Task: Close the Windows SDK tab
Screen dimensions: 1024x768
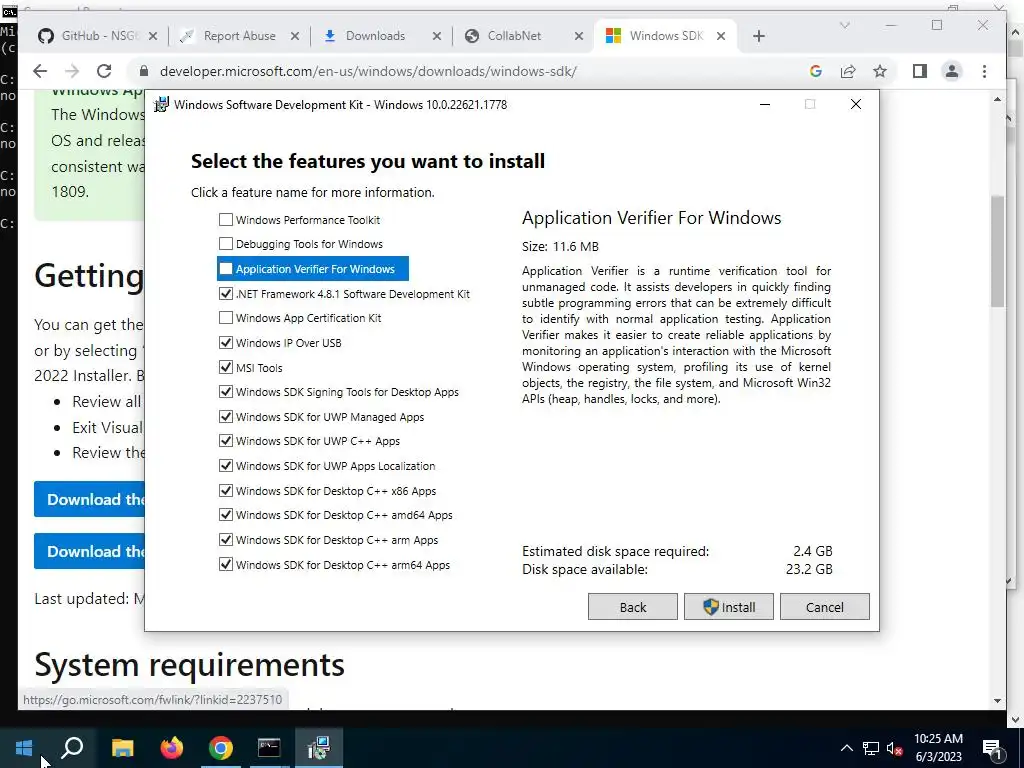Action: pyautogui.click(x=720, y=36)
